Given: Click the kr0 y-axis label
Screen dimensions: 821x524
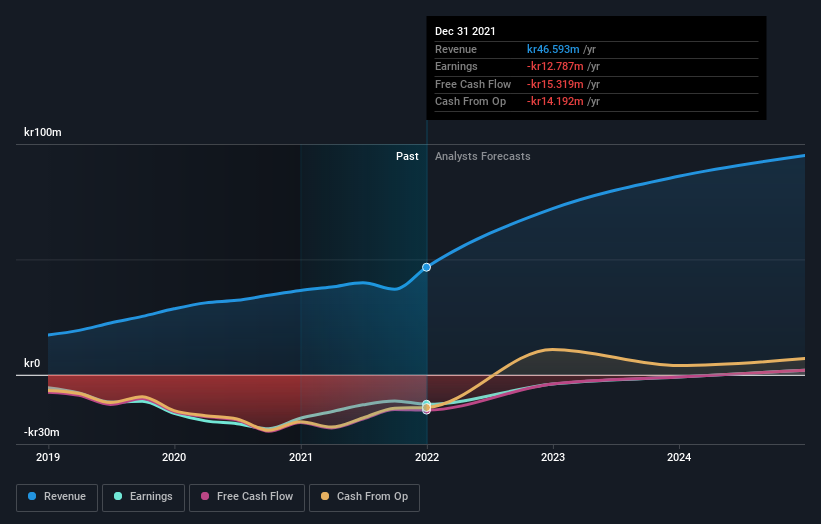Looking at the screenshot, I should 32,363.
